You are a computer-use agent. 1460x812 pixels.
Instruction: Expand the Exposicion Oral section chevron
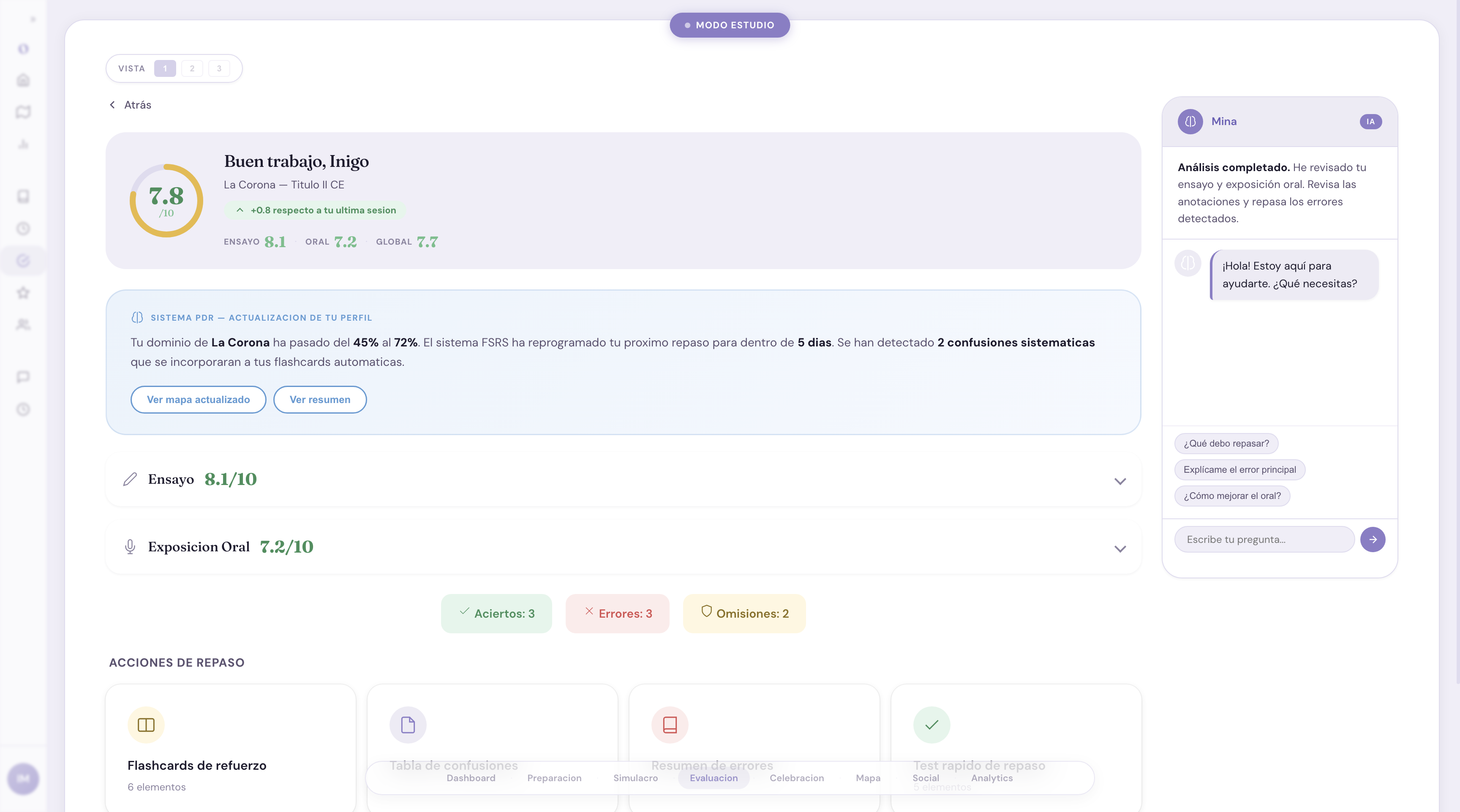[x=1120, y=548]
